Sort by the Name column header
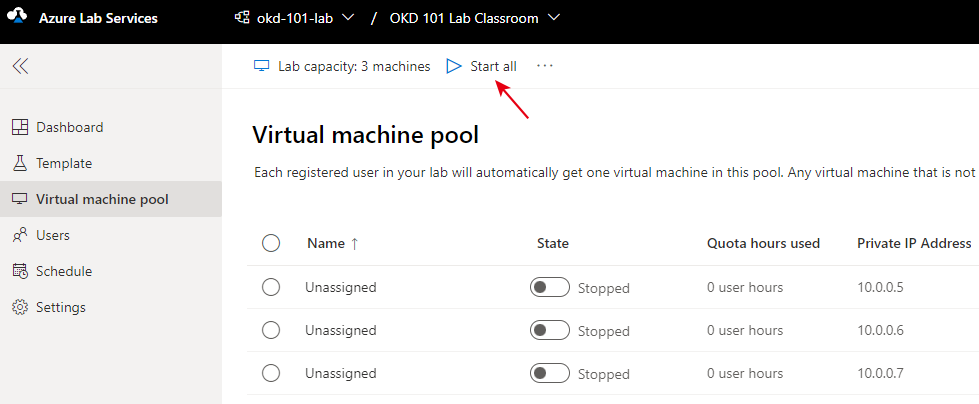The height and width of the screenshot is (404, 979). pyautogui.click(x=326, y=244)
